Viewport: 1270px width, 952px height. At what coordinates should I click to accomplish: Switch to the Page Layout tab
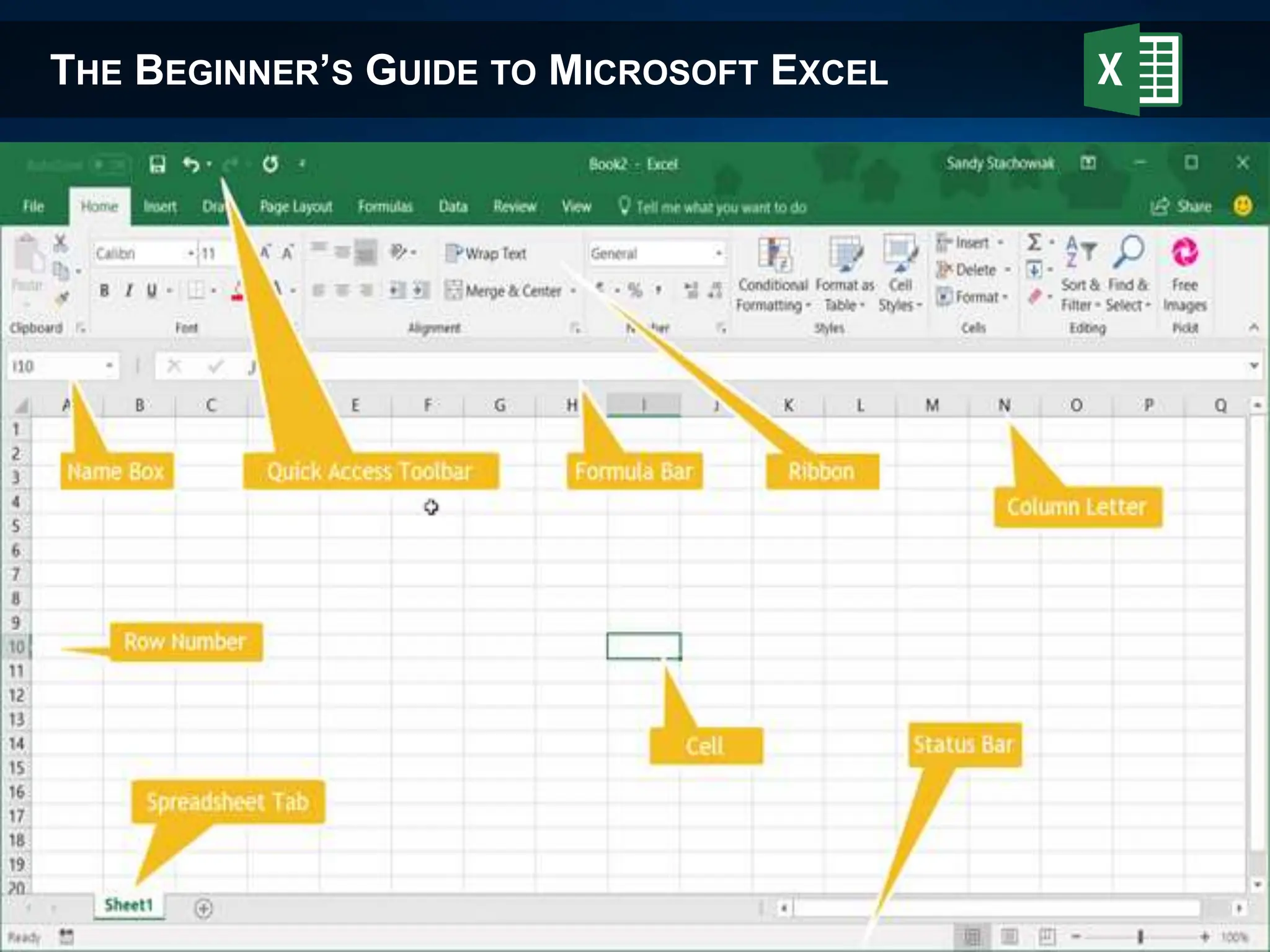click(296, 206)
